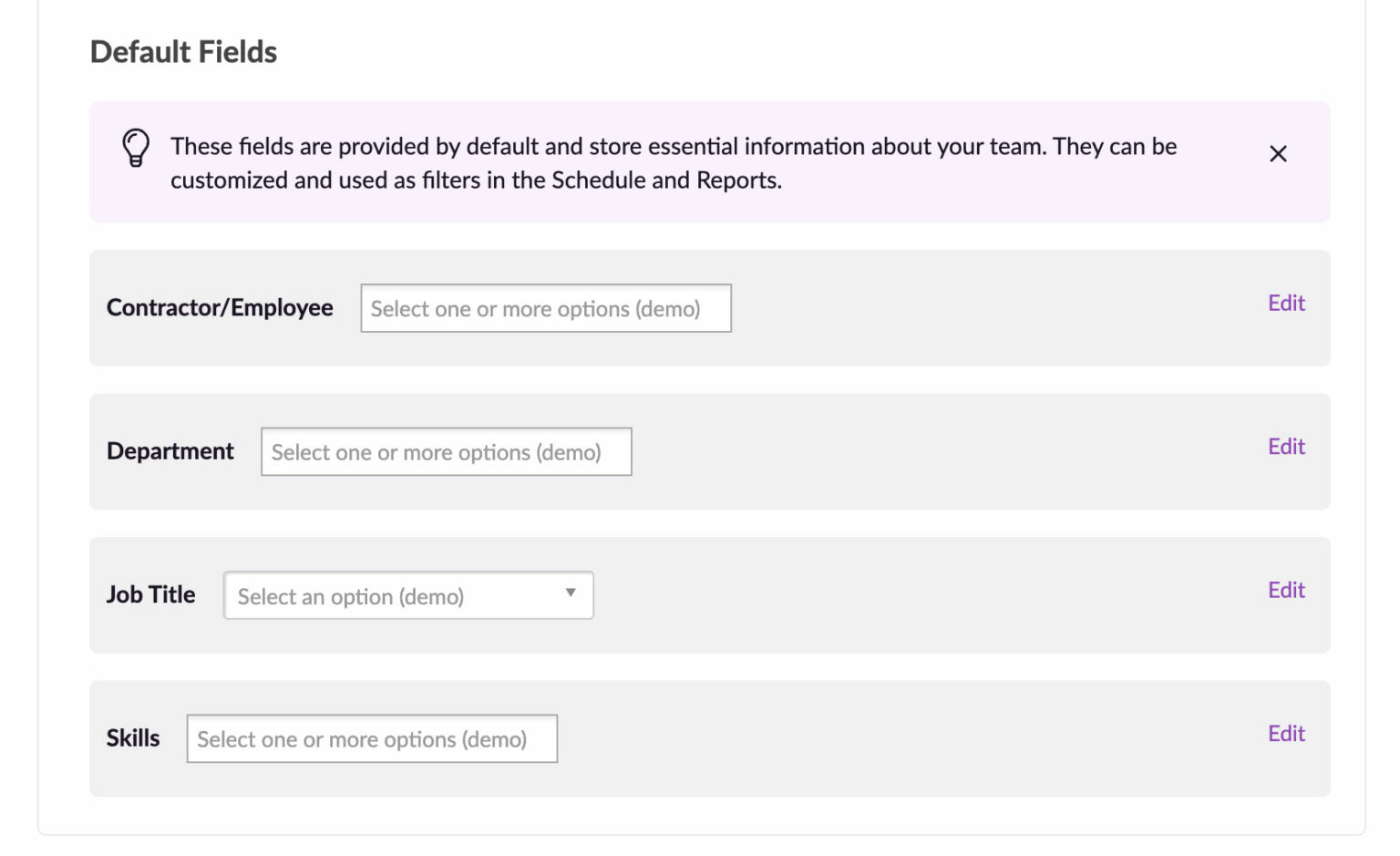Viewport: 1400px width, 856px height.
Task: Open the Skills options selector
Action: (372, 738)
